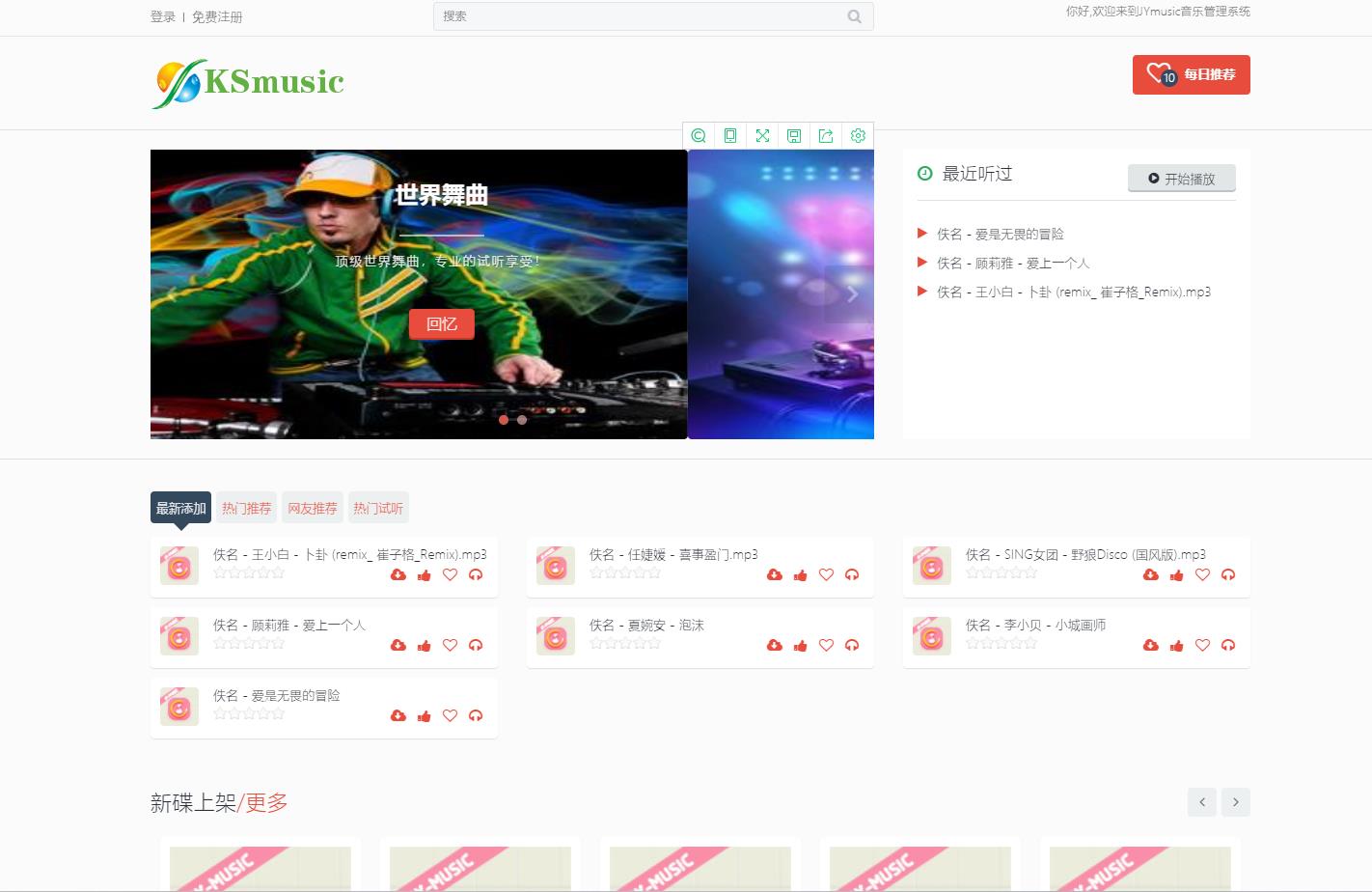Listen to 李小贝 - 小城画师 via headphone icon

click(1228, 646)
